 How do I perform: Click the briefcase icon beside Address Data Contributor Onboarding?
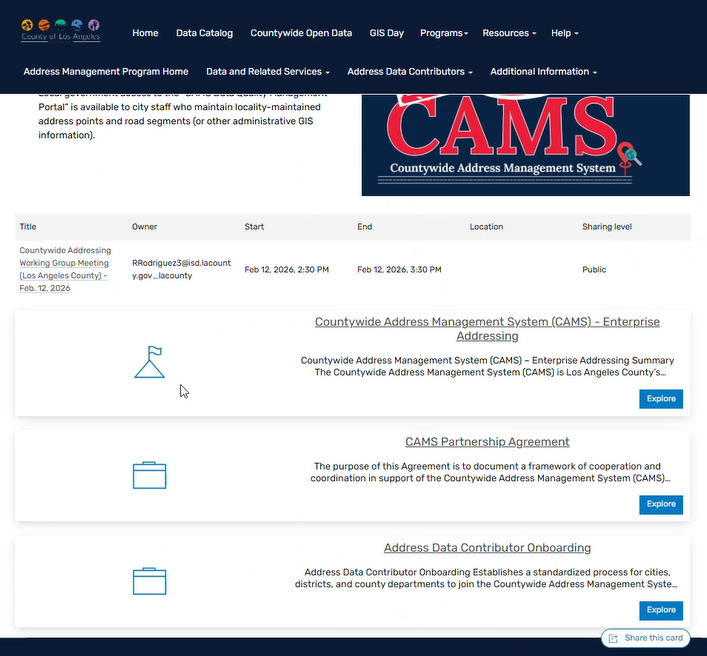(x=149, y=581)
